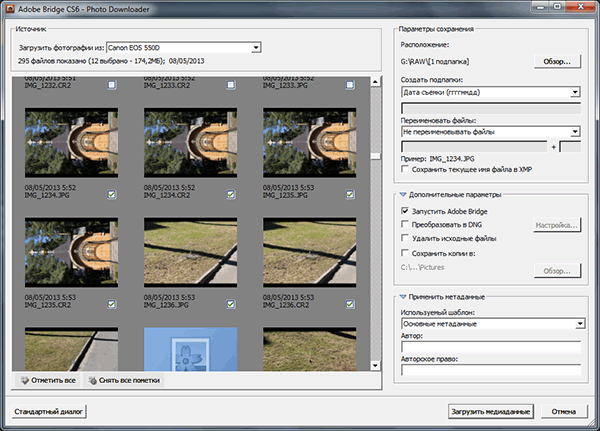This screenshot has width=600, height=431.
Task: Check IMG_1233.CR2 checkbox
Action: click(231, 85)
